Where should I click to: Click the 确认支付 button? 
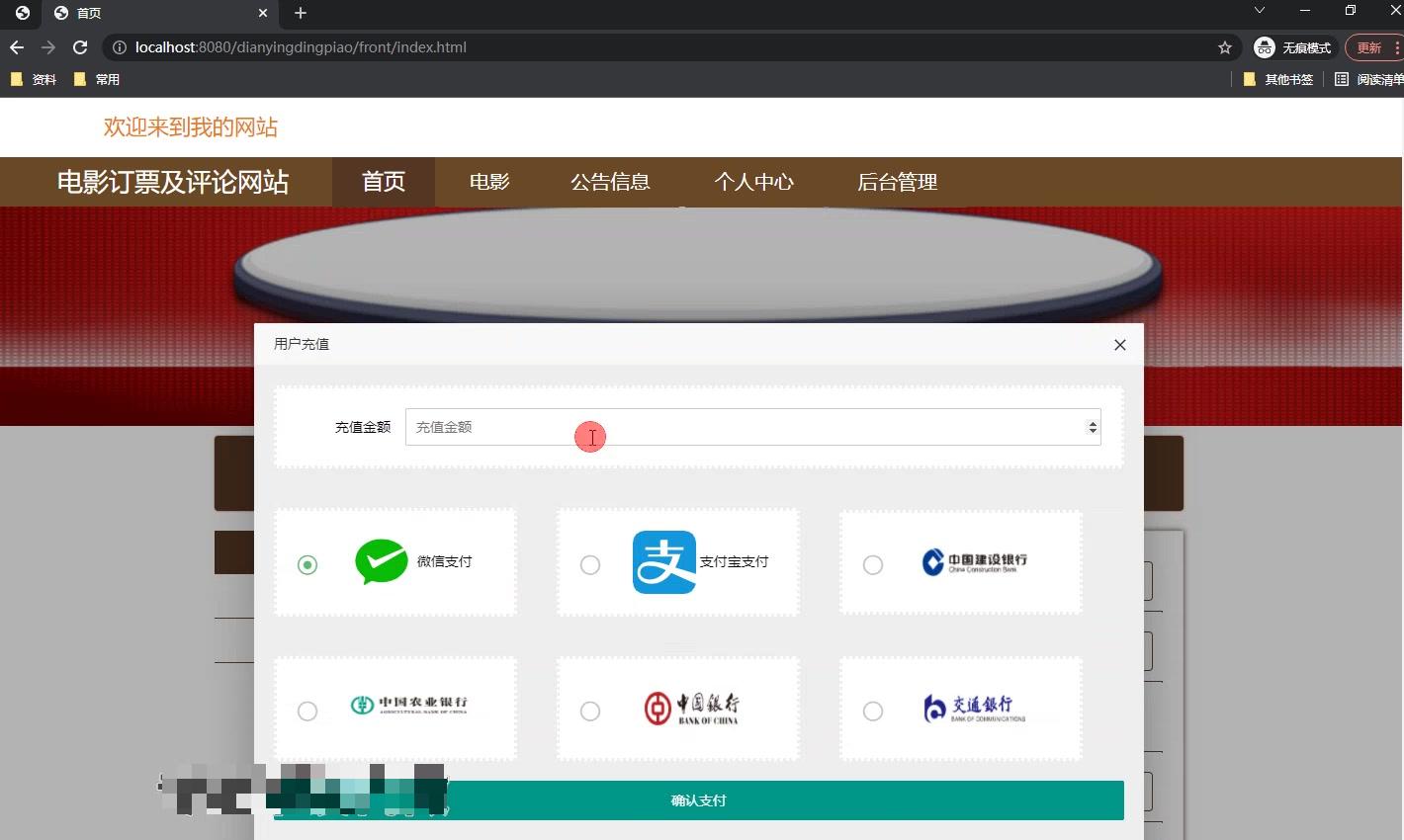click(x=698, y=800)
